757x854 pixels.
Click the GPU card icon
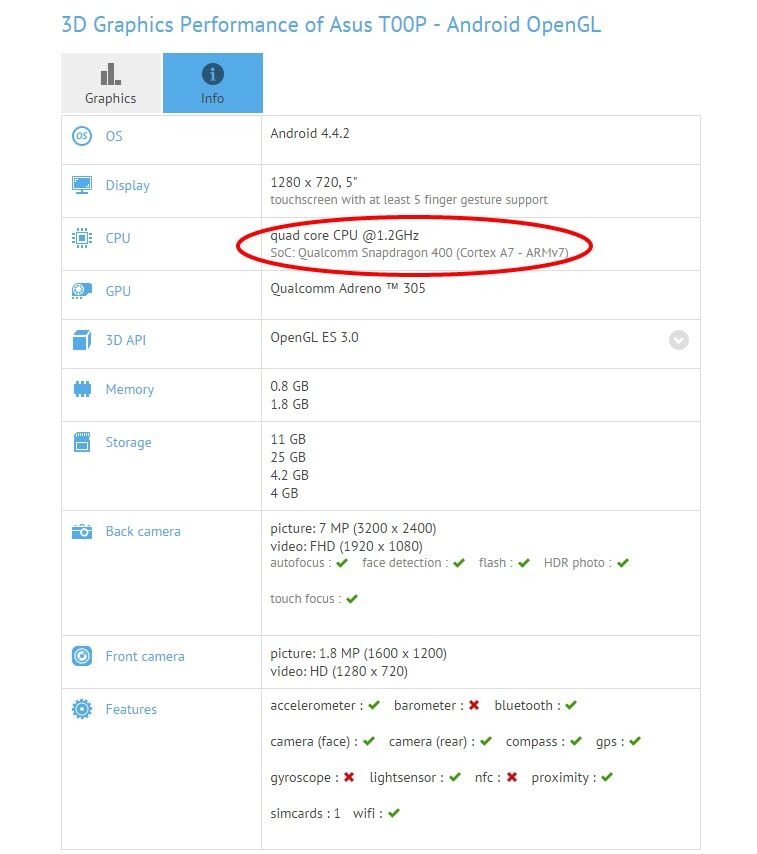click(x=82, y=291)
